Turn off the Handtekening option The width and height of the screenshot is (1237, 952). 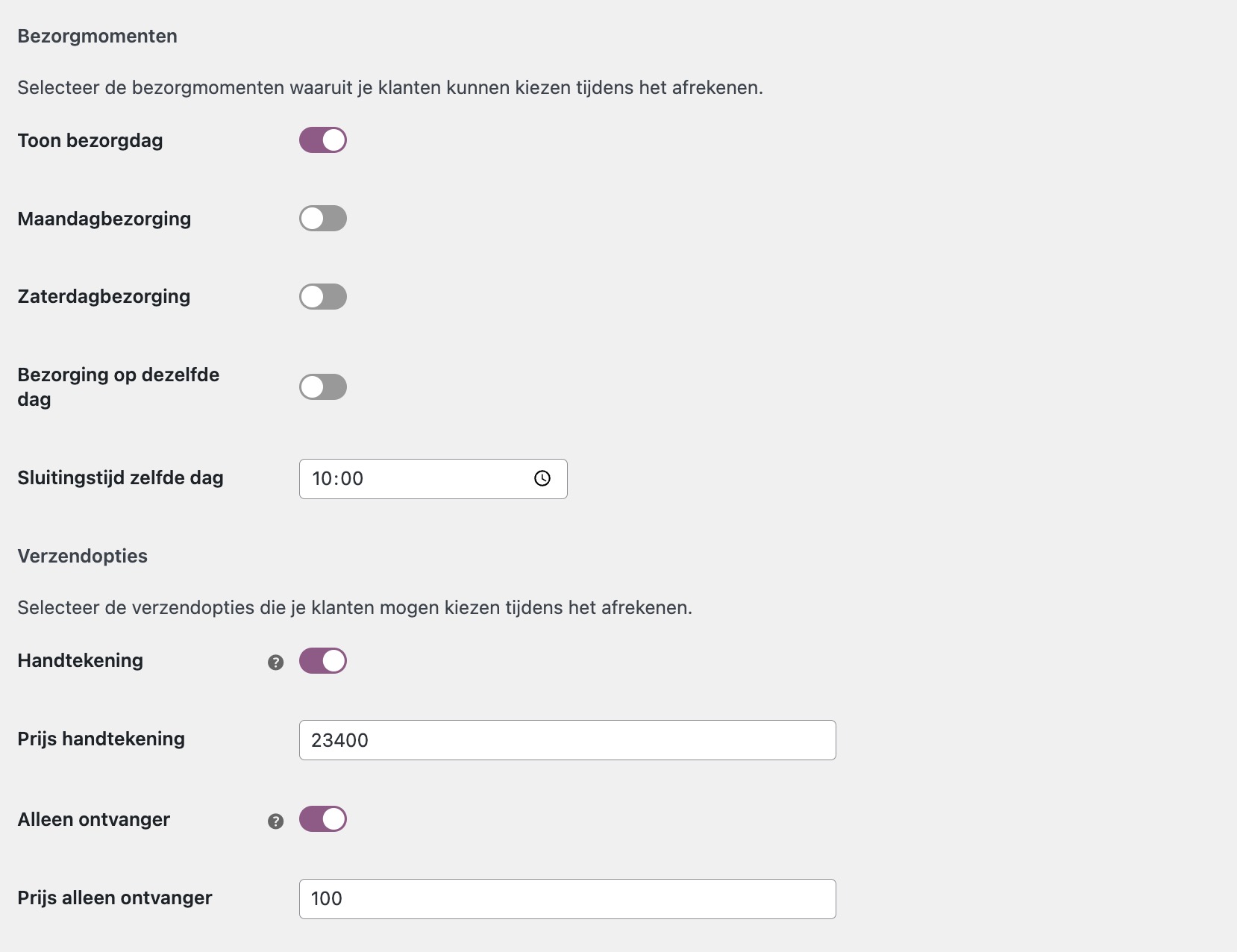(322, 660)
